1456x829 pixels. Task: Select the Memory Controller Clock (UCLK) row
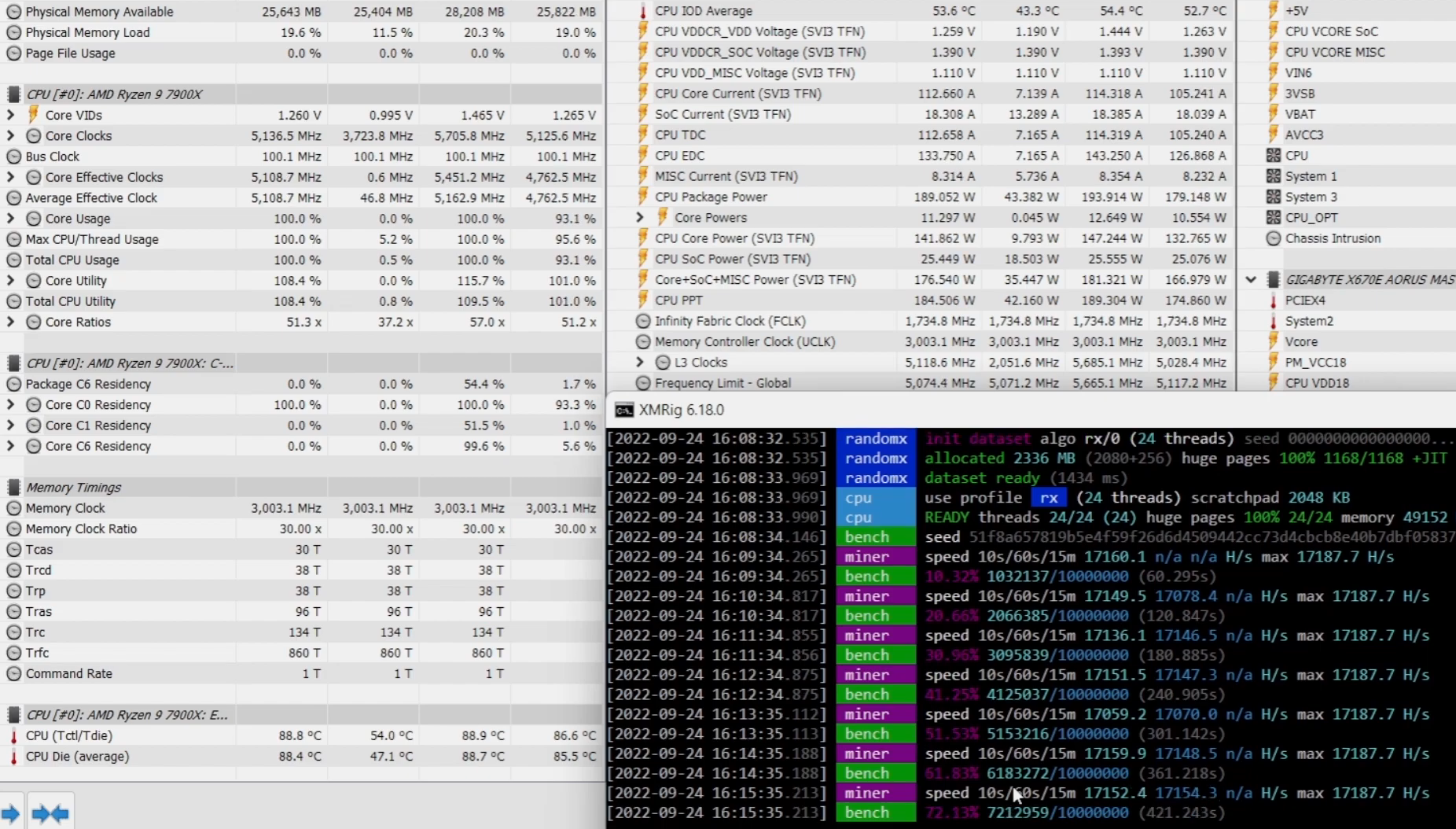[921, 341]
